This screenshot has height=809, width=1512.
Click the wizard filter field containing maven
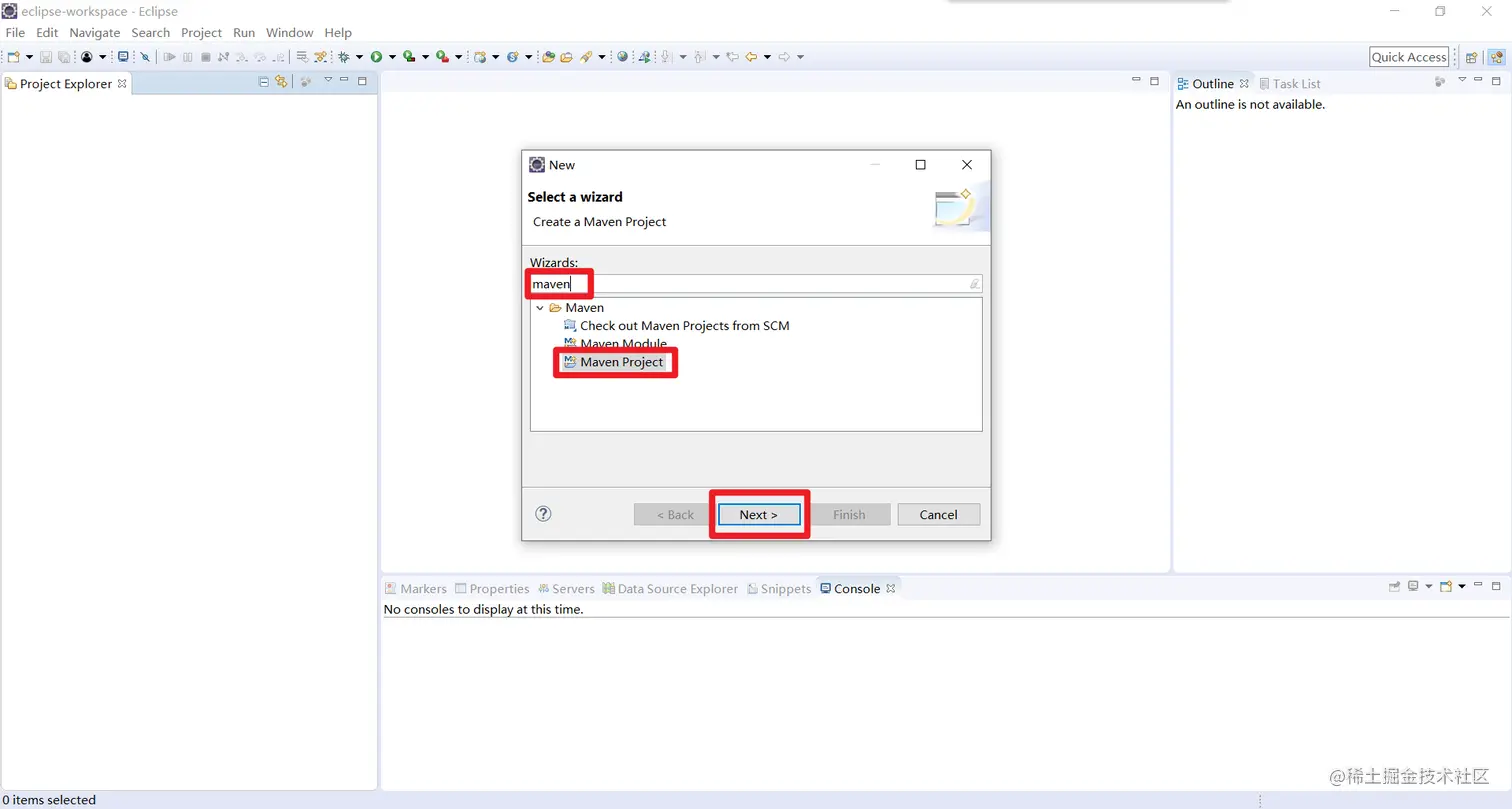click(x=756, y=284)
